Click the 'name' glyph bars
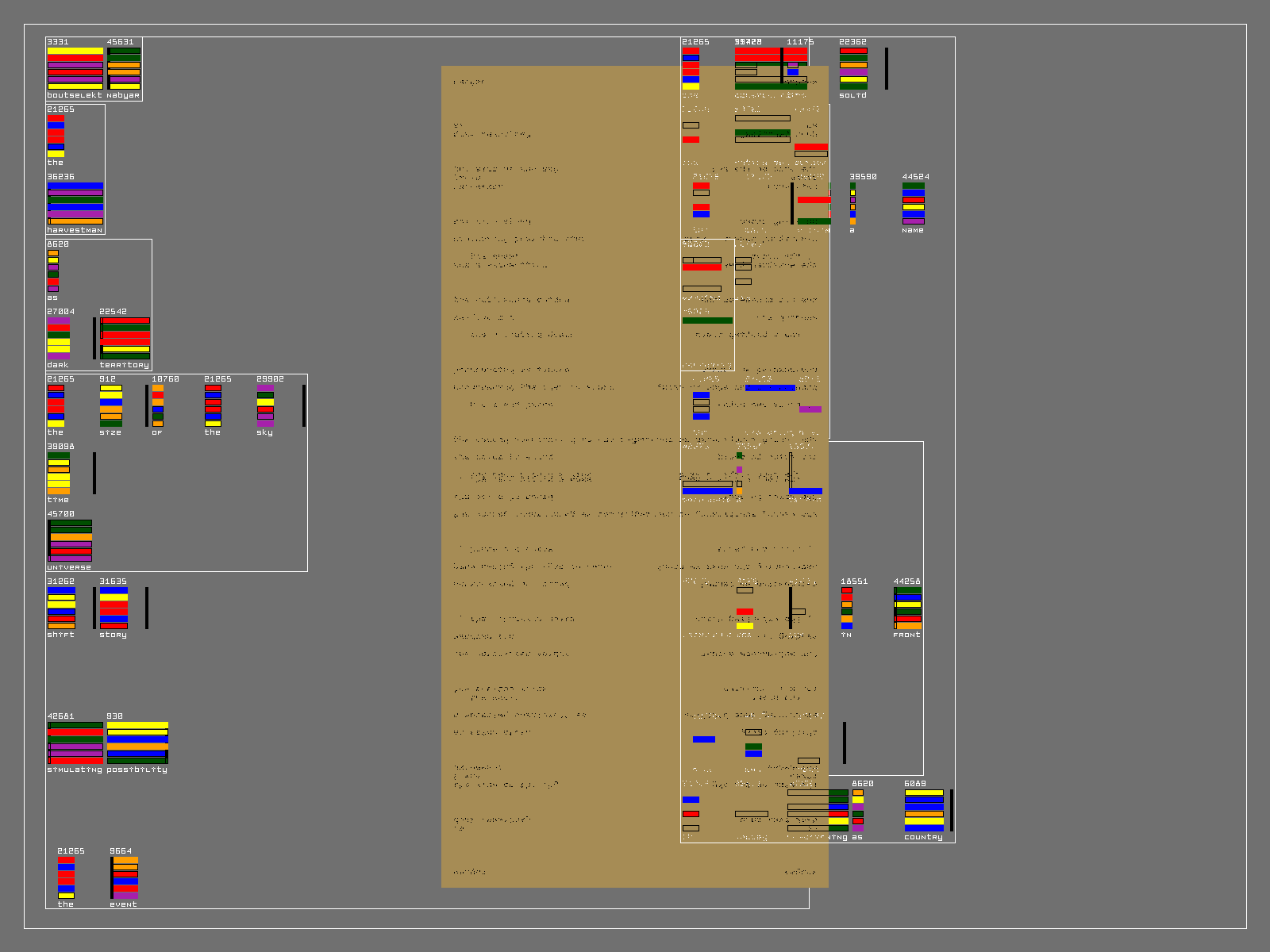Viewport: 1270px width, 952px height. 913,203
